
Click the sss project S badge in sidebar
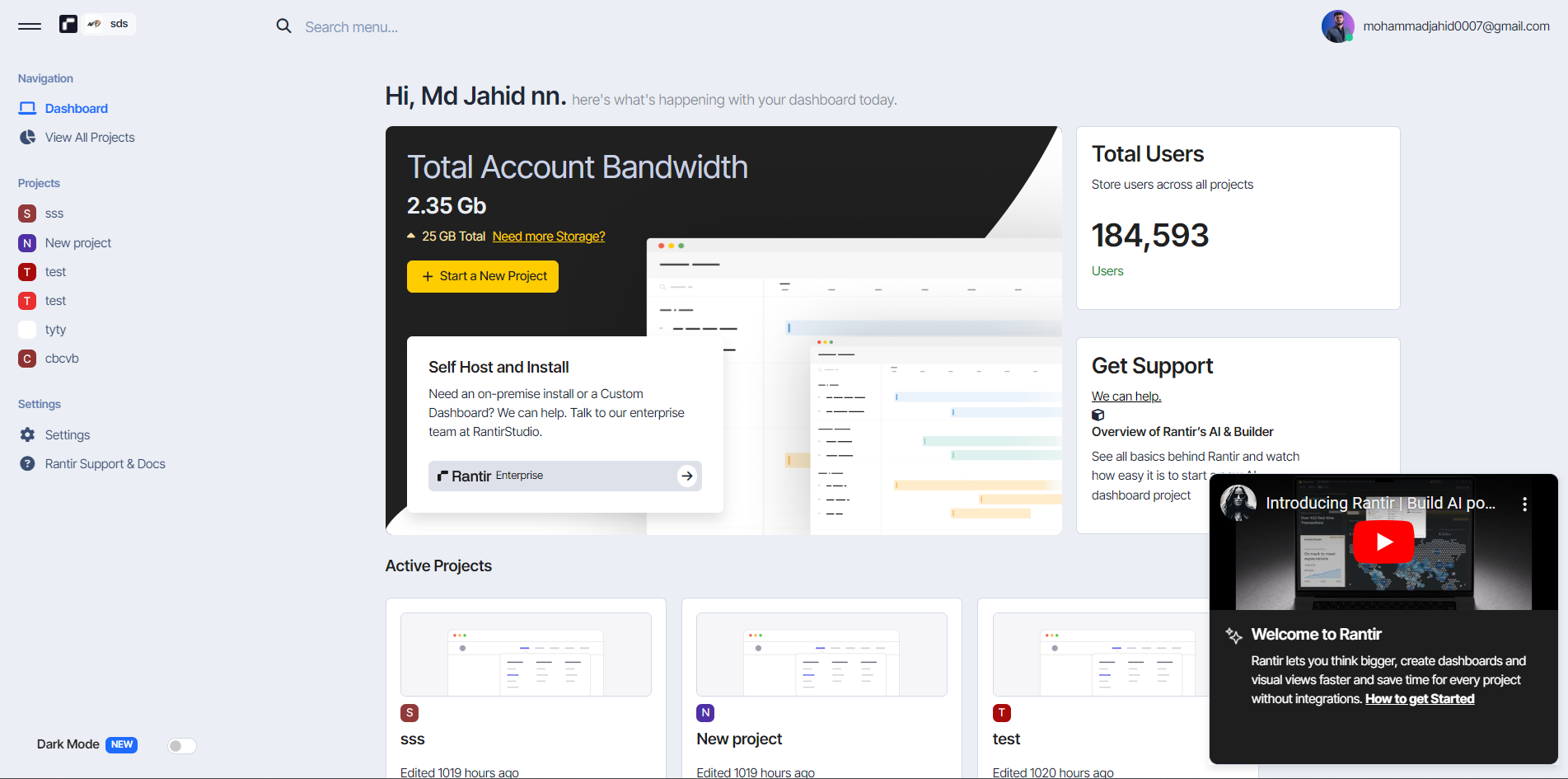coord(27,214)
